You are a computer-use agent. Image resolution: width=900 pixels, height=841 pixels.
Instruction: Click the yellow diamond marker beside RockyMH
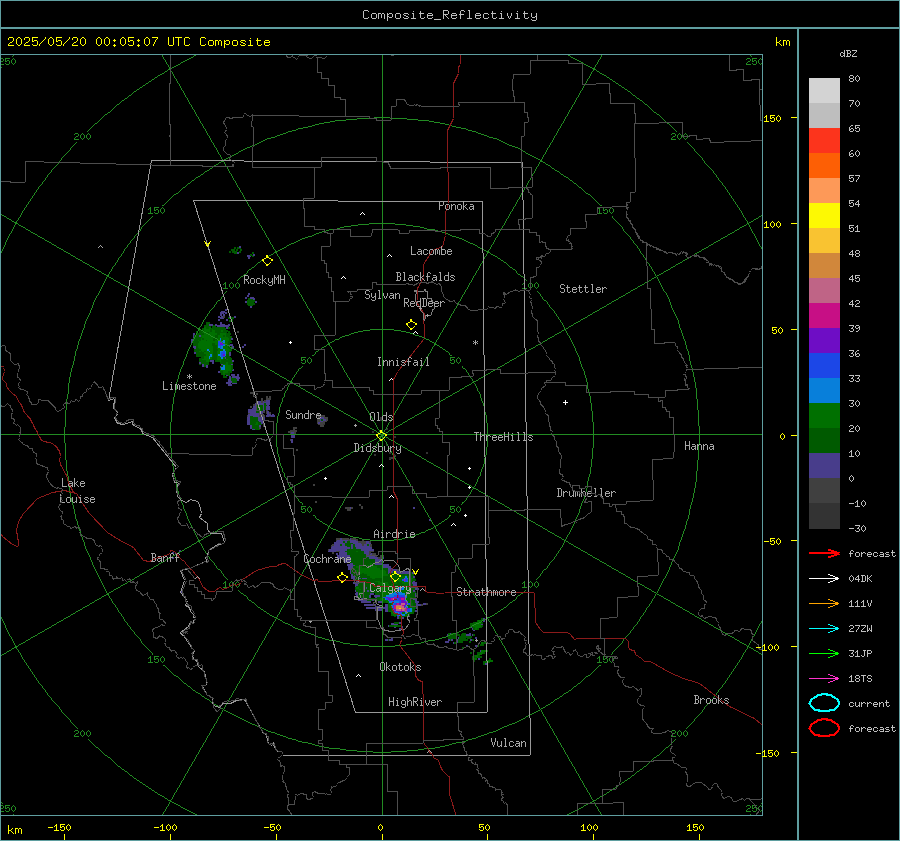click(x=267, y=261)
